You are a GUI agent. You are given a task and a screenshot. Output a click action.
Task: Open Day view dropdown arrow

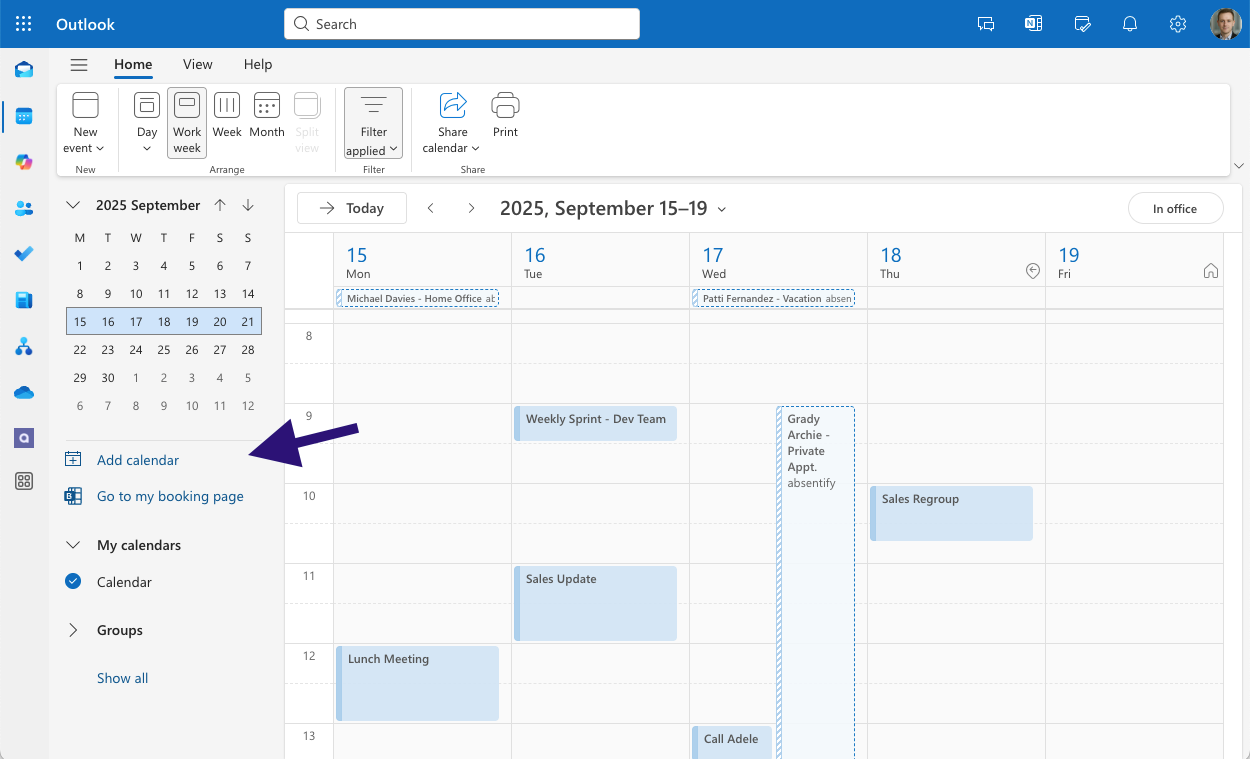pos(147,149)
